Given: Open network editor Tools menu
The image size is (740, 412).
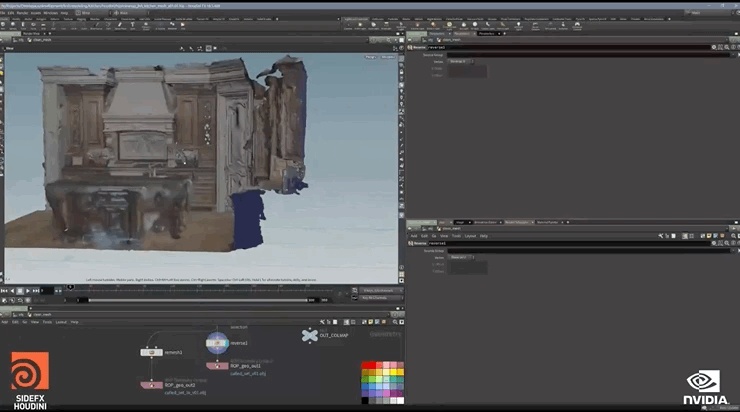Looking at the screenshot, I should 47,322.
